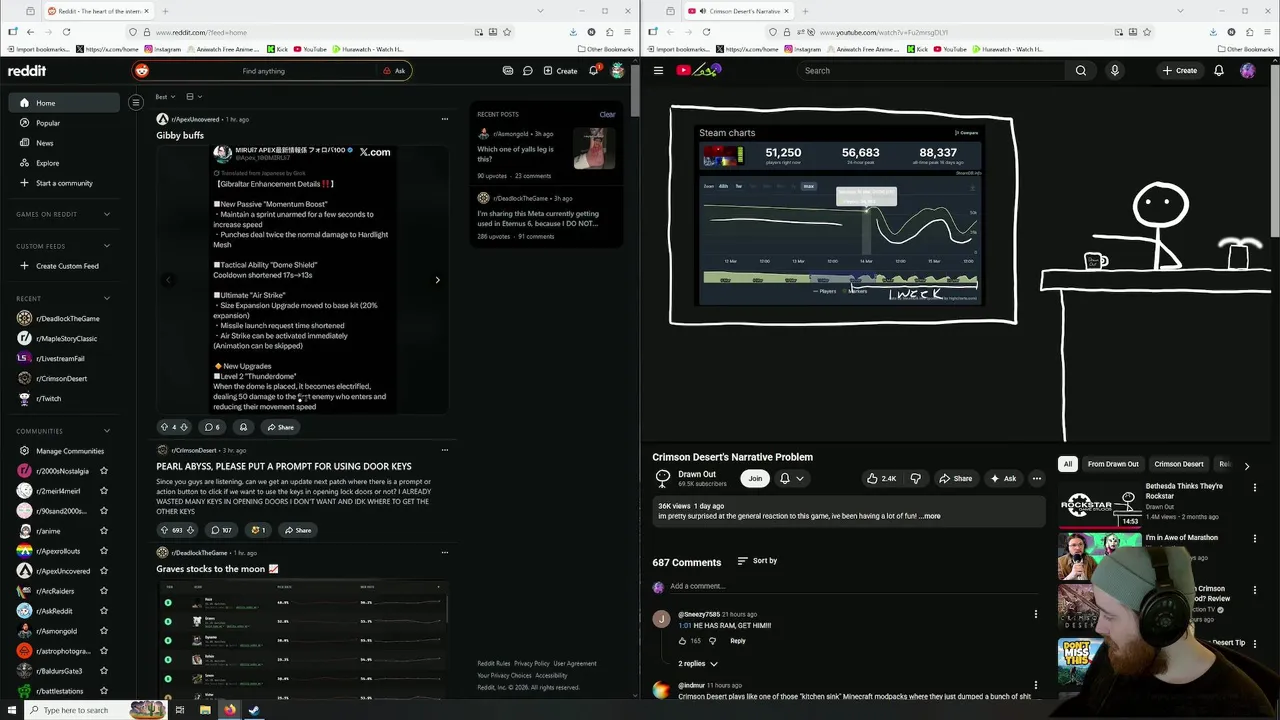This screenshot has width=1280, height=720.
Task: Dislike the Crimson Desert video
Action: pos(915,478)
